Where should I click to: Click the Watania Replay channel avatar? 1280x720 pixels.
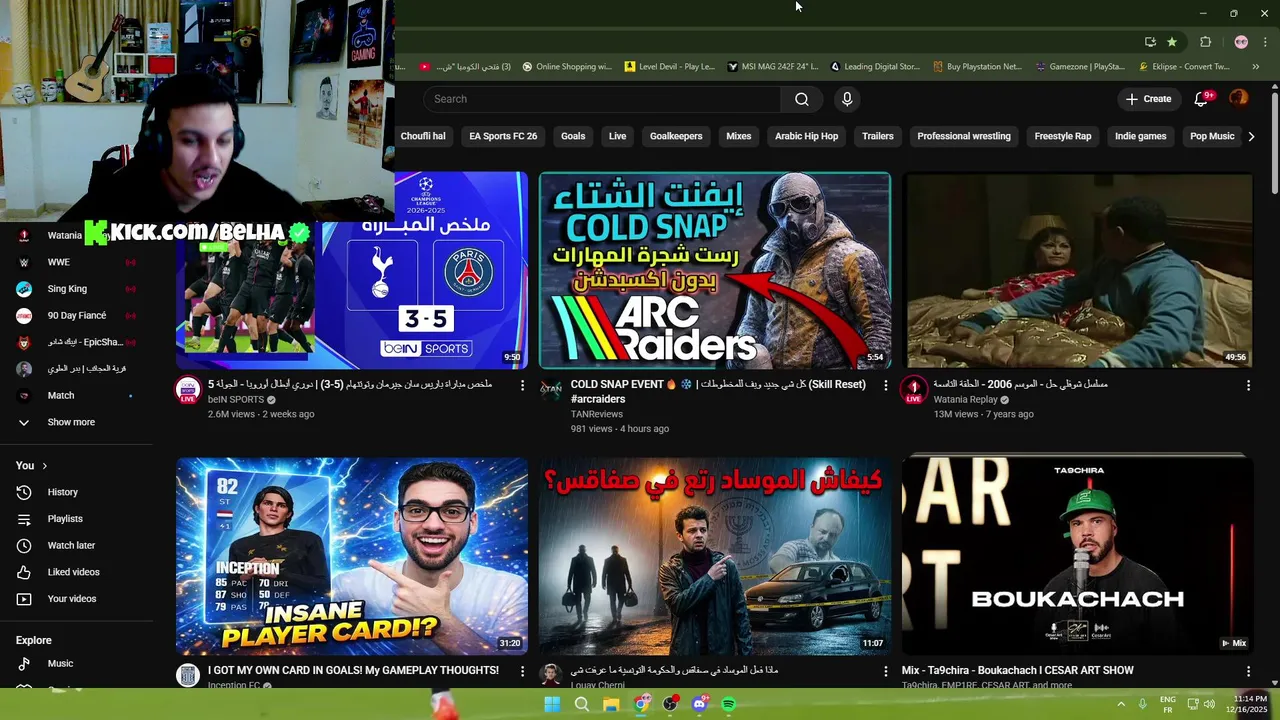tap(914, 390)
